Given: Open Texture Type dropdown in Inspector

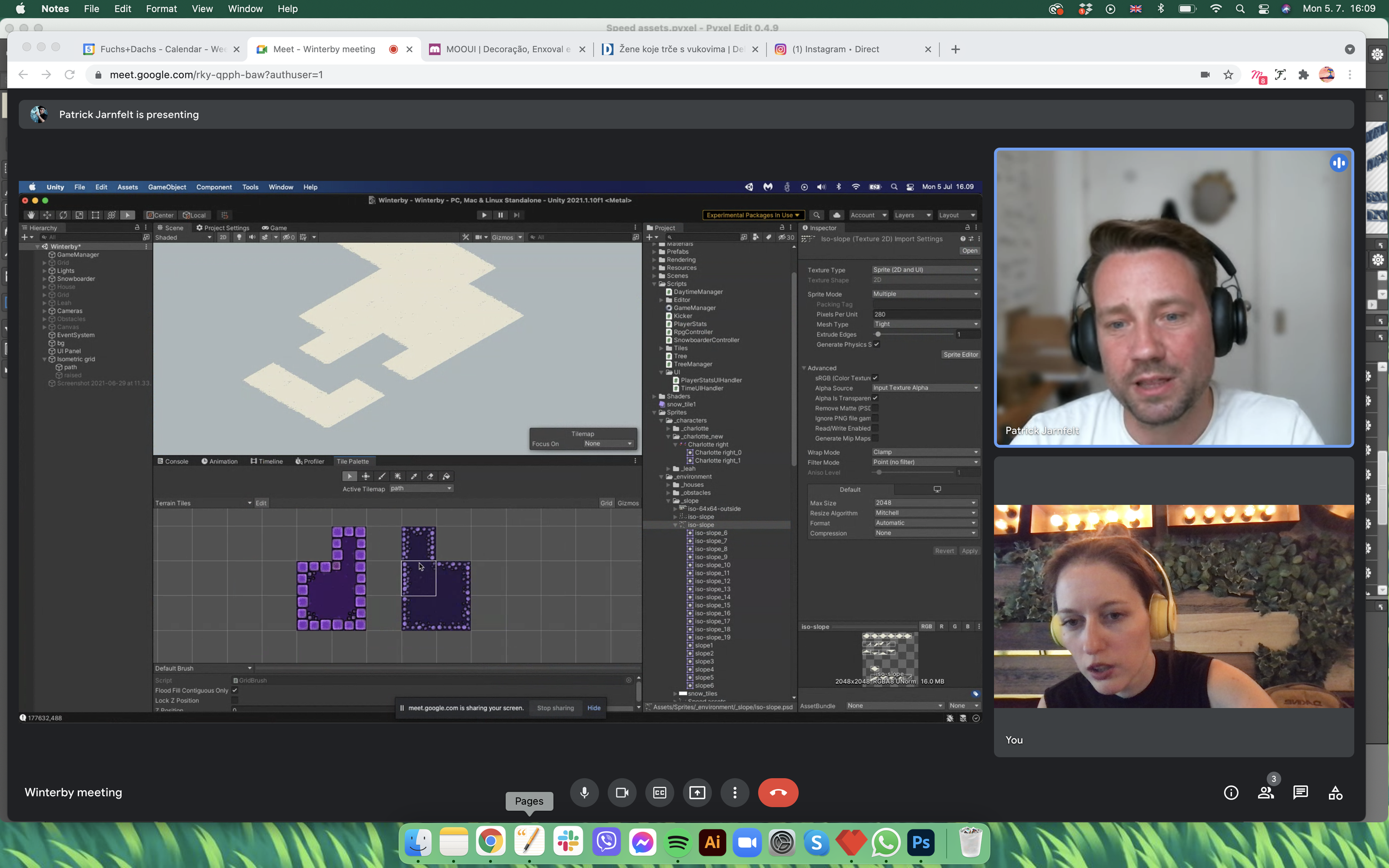Looking at the screenshot, I should (x=925, y=270).
